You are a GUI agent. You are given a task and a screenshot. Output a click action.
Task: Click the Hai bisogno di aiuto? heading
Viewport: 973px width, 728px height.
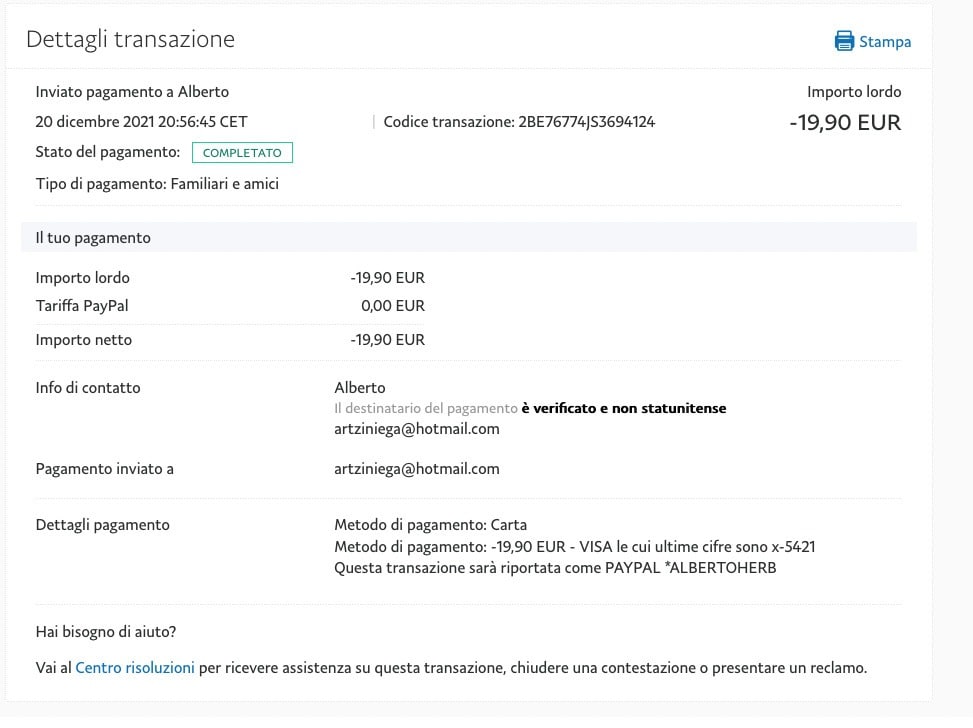(106, 632)
